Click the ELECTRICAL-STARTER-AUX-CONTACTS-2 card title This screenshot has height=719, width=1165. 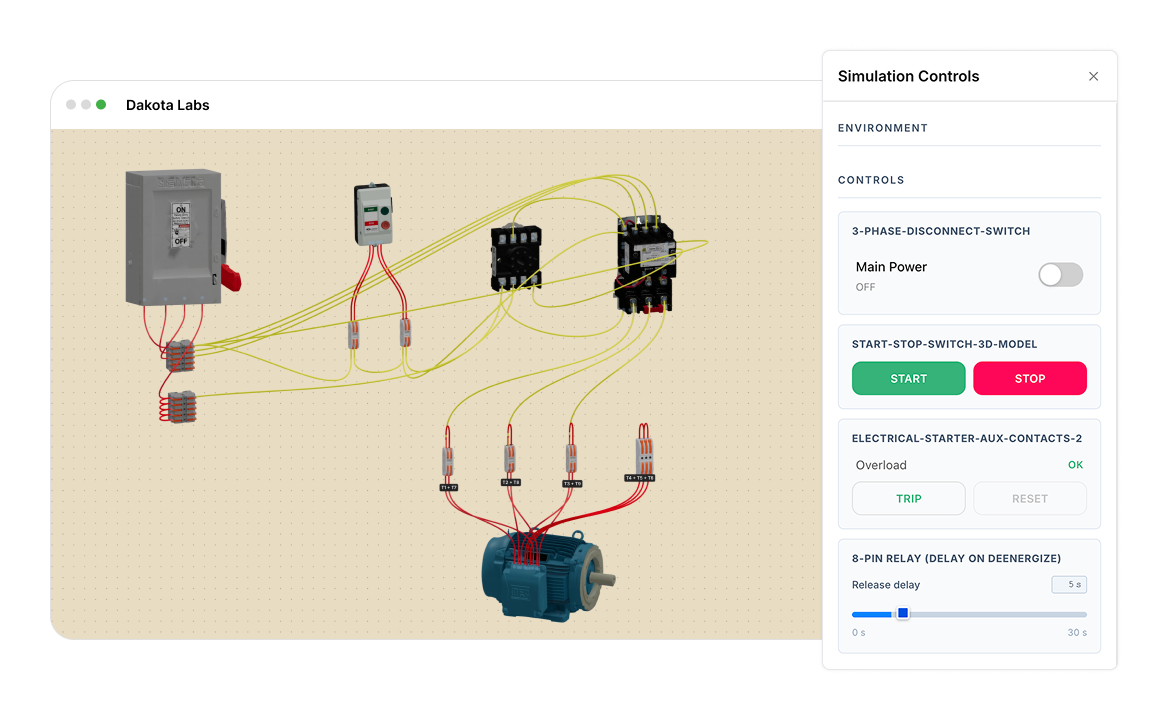click(x=967, y=438)
